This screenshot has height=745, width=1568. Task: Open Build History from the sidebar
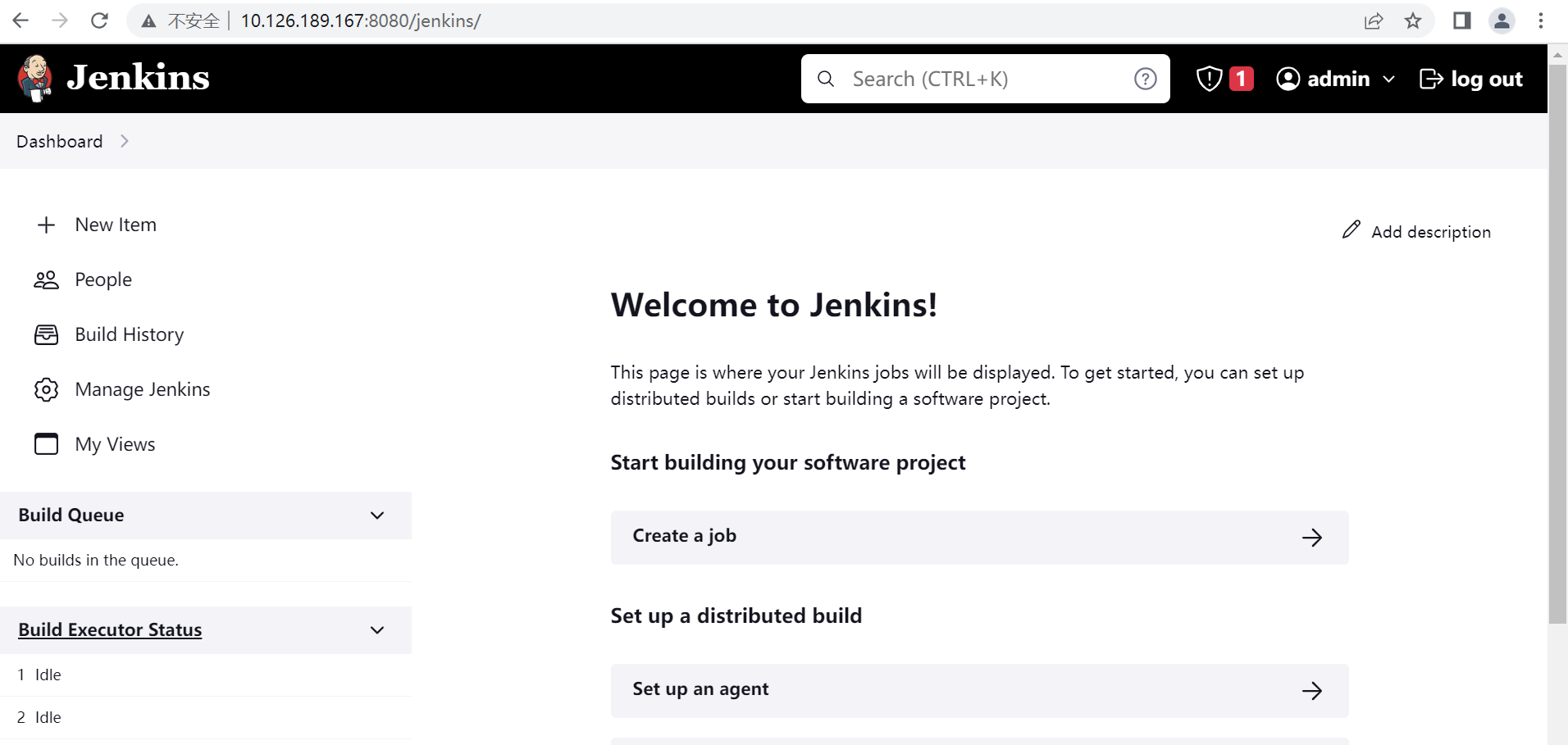130,334
